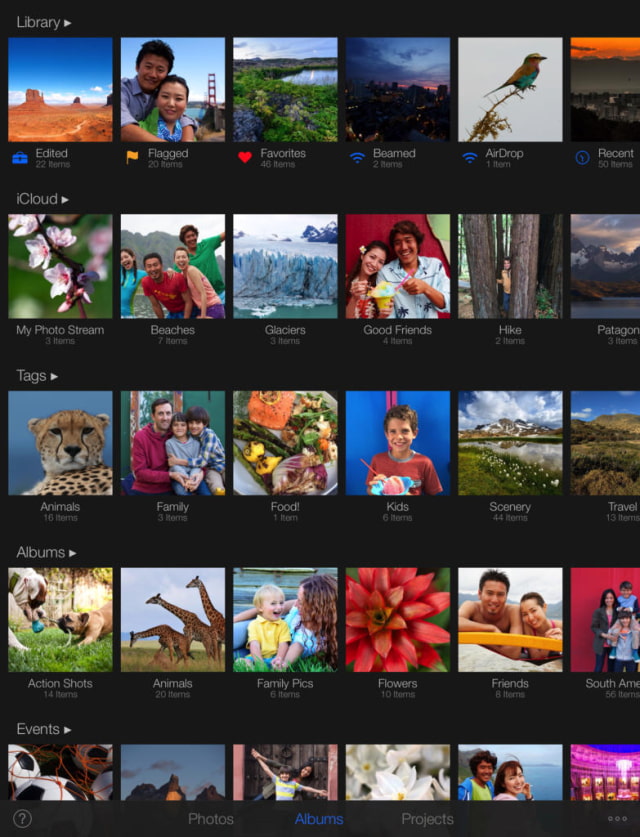Click the Recent clock icon
Screen dimensions: 640x837
582,158
